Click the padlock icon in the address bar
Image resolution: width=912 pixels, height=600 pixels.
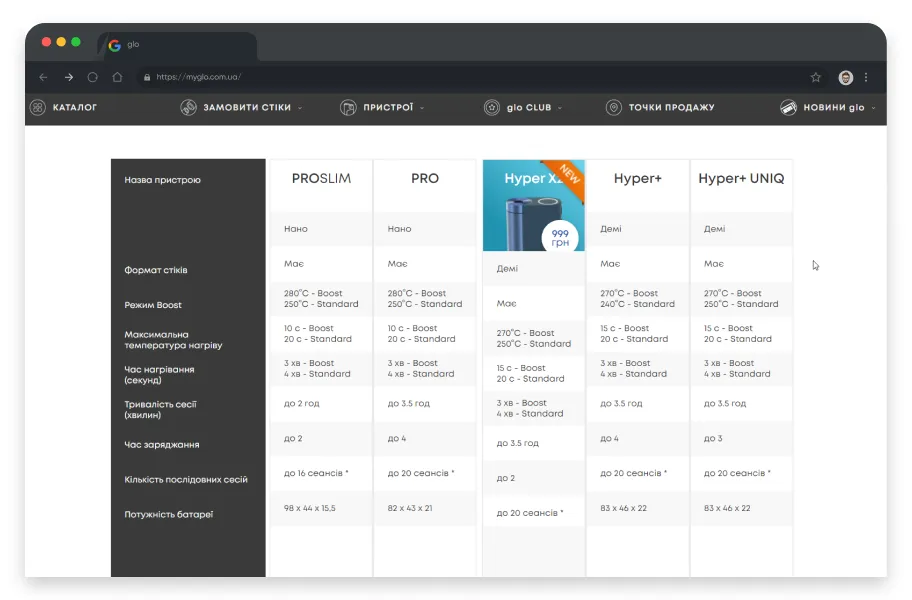click(x=147, y=77)
